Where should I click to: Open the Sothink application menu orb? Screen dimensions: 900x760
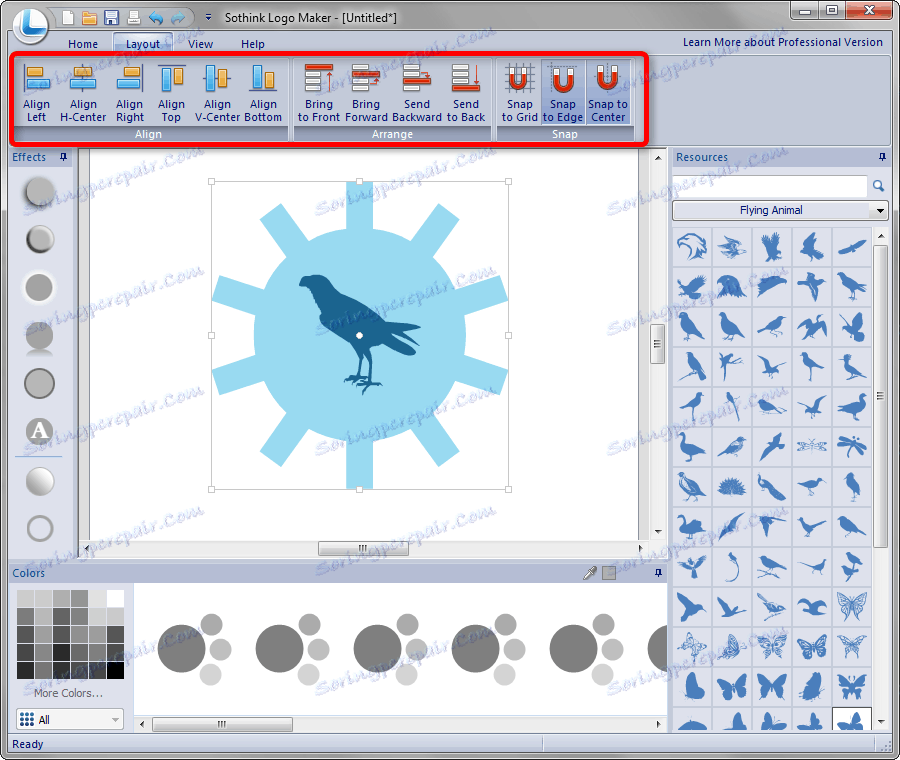(x=30, y=25)
